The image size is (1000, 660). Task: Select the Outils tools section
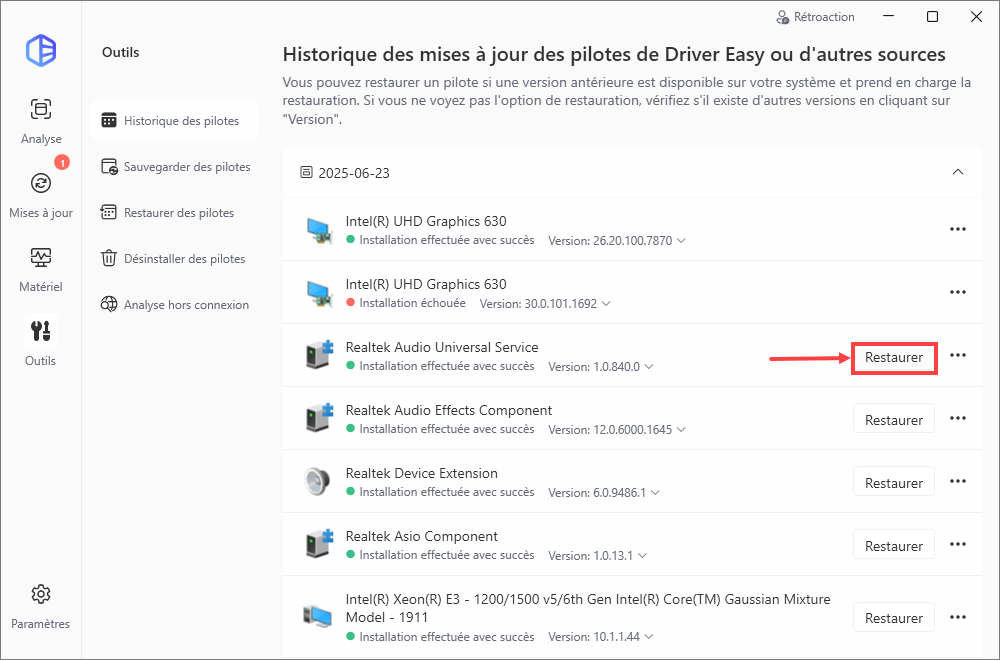click(x=41, y=342)
